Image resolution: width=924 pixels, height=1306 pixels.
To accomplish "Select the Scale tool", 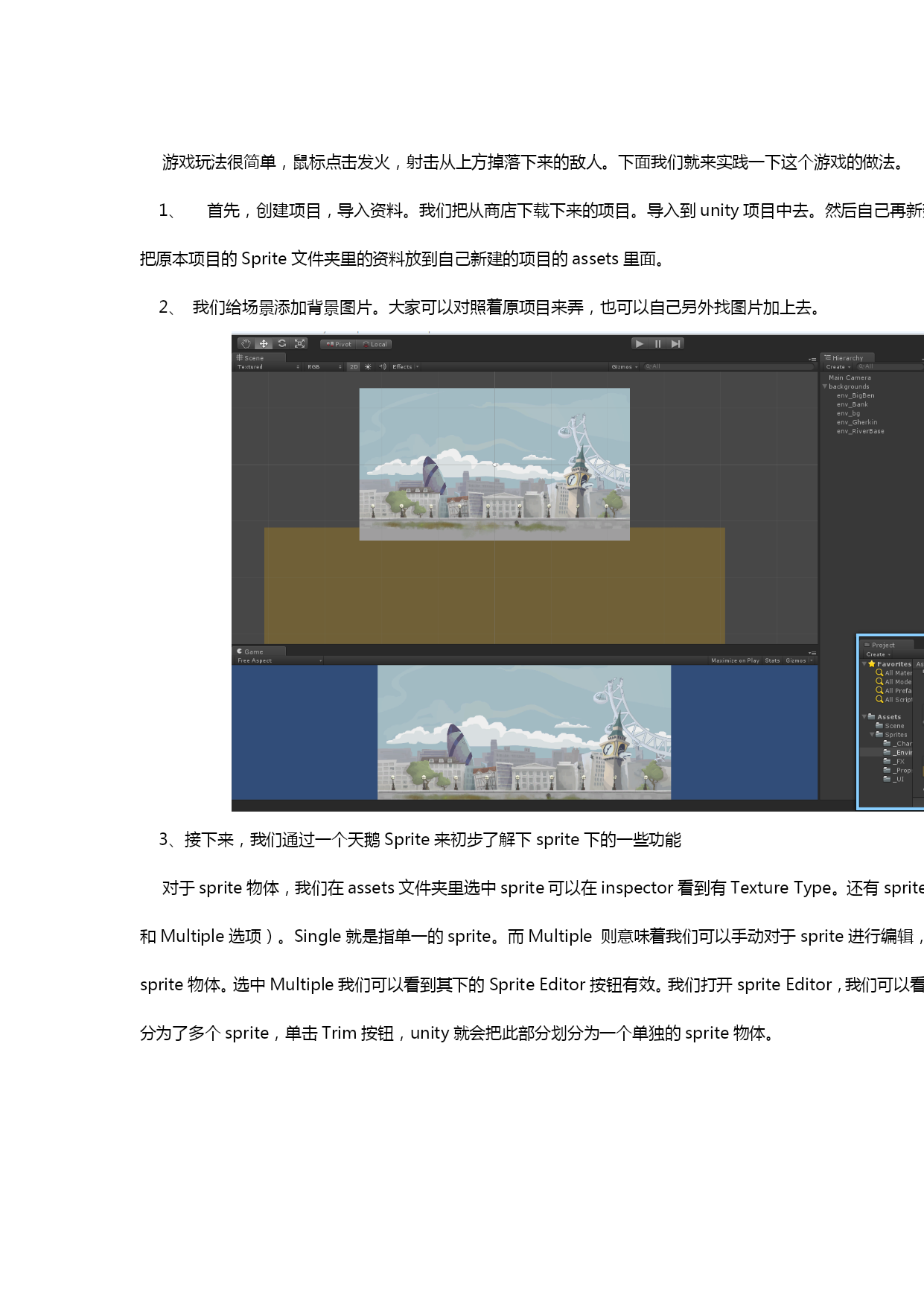I will coord(299,344).
